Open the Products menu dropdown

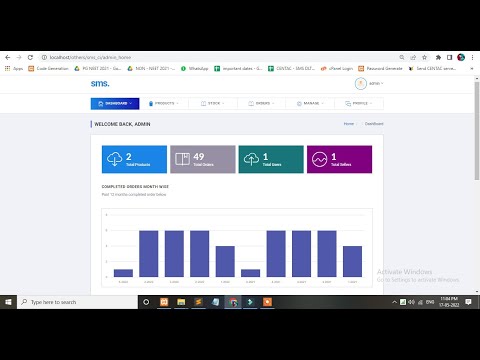click(164, 103)
